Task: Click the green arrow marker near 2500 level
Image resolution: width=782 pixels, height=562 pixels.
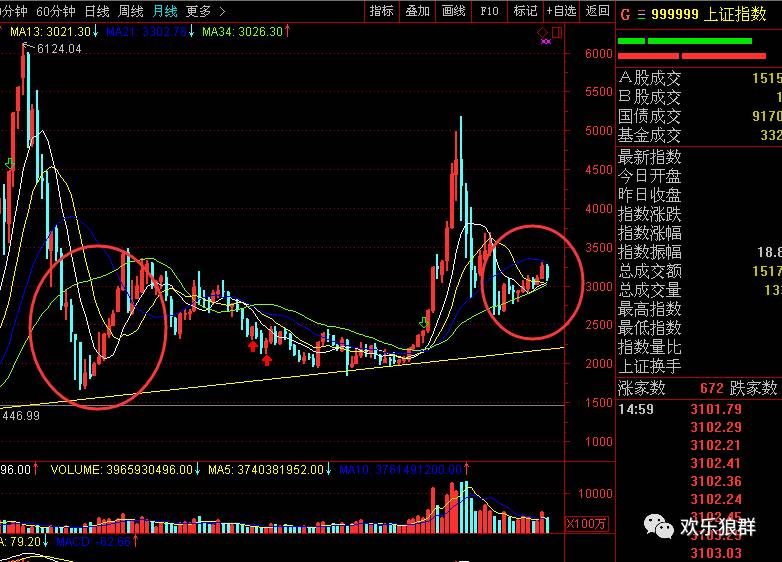Action: (x=423, y=324)
